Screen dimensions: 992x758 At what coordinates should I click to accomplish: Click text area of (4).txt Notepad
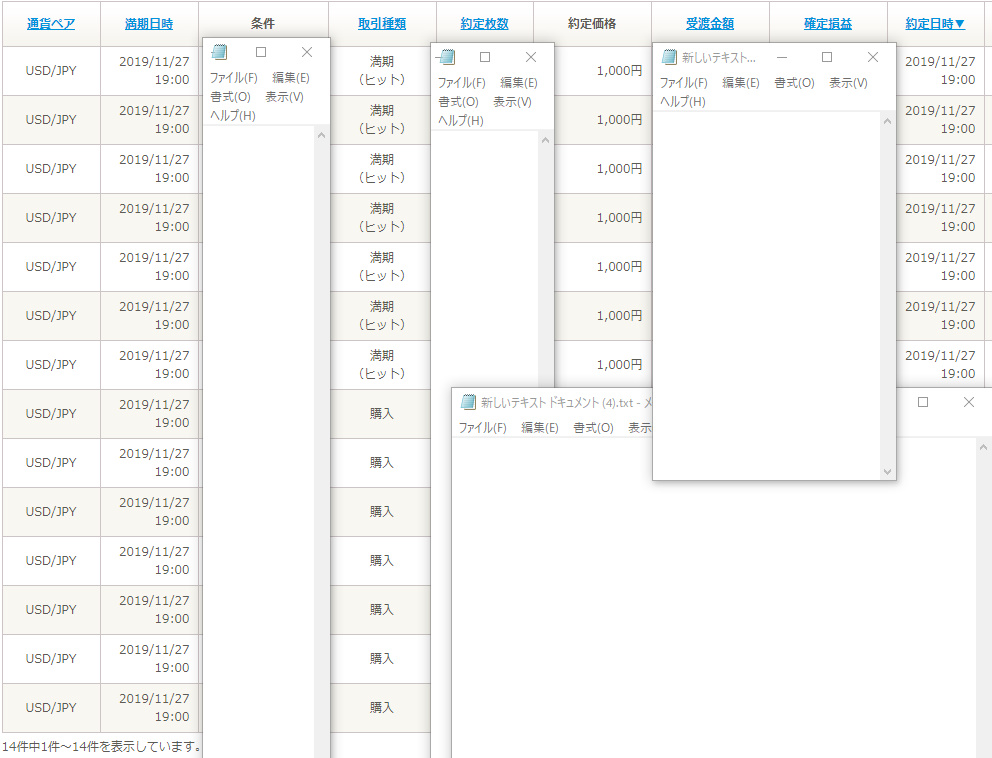click(714, 599)
